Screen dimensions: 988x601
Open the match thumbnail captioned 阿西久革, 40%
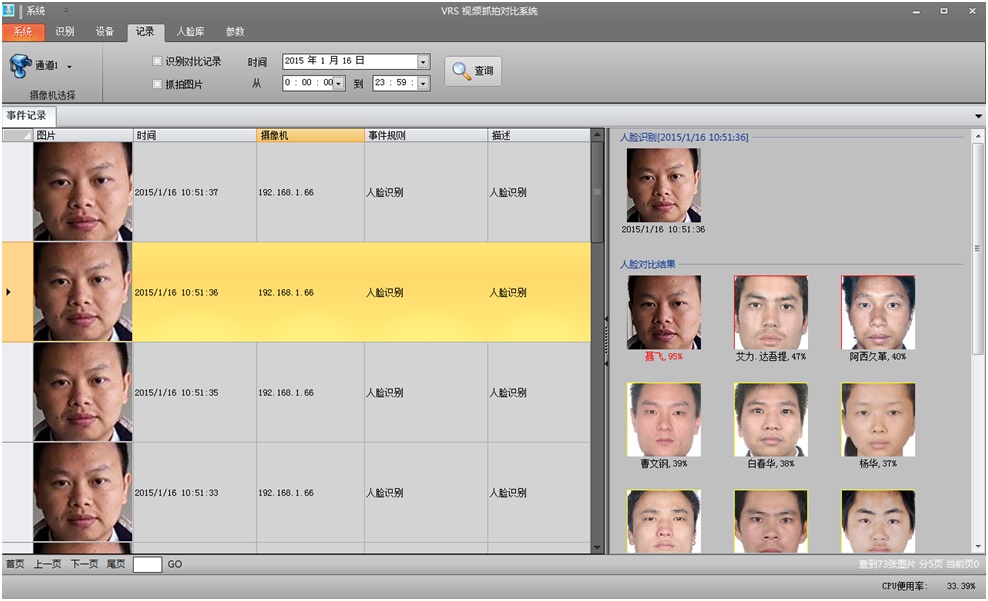(878, 312)
